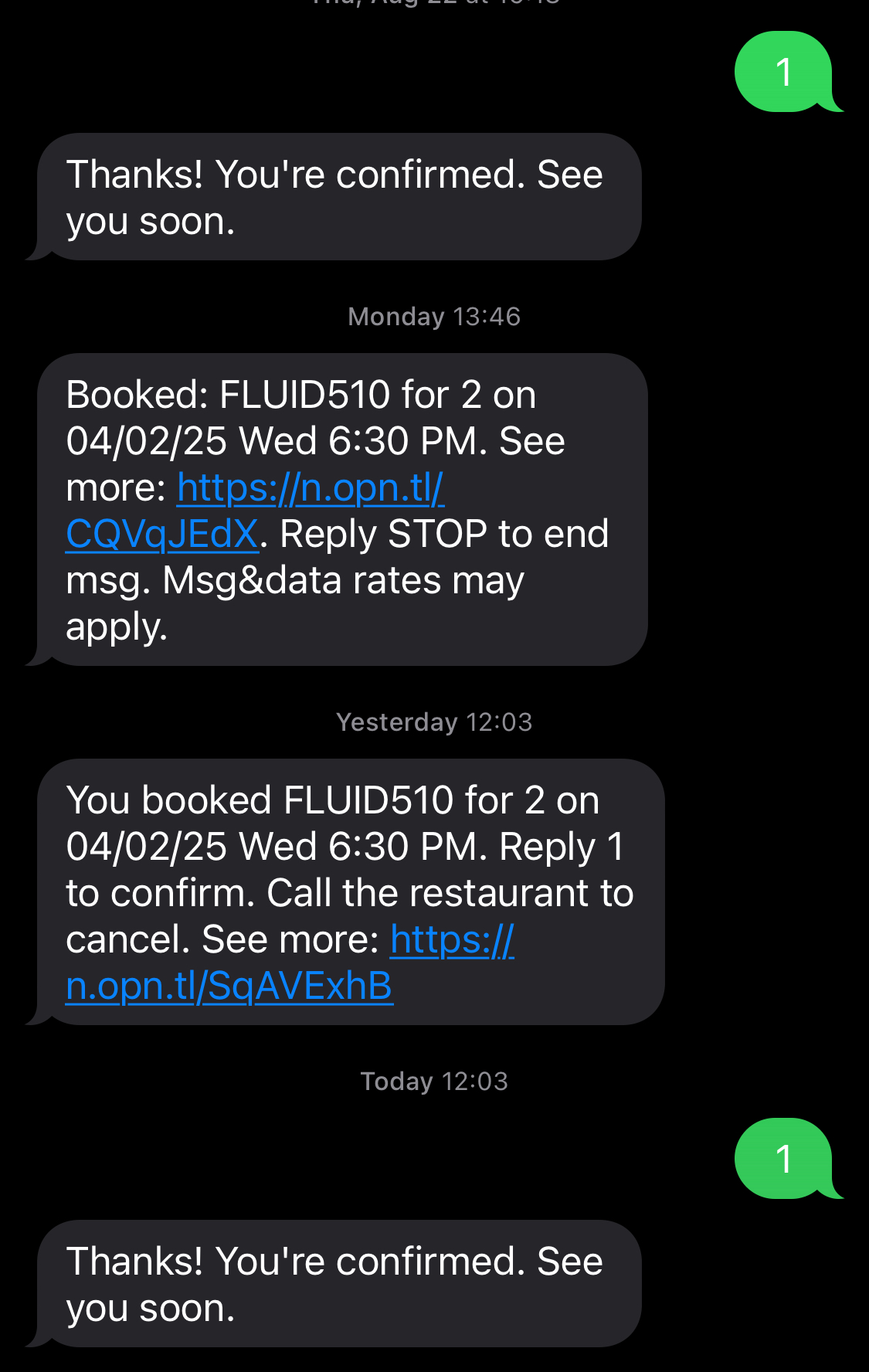
Task: Tap the last "Thanks! You're confirmed" message at bottom
Action: [334, 1285]
